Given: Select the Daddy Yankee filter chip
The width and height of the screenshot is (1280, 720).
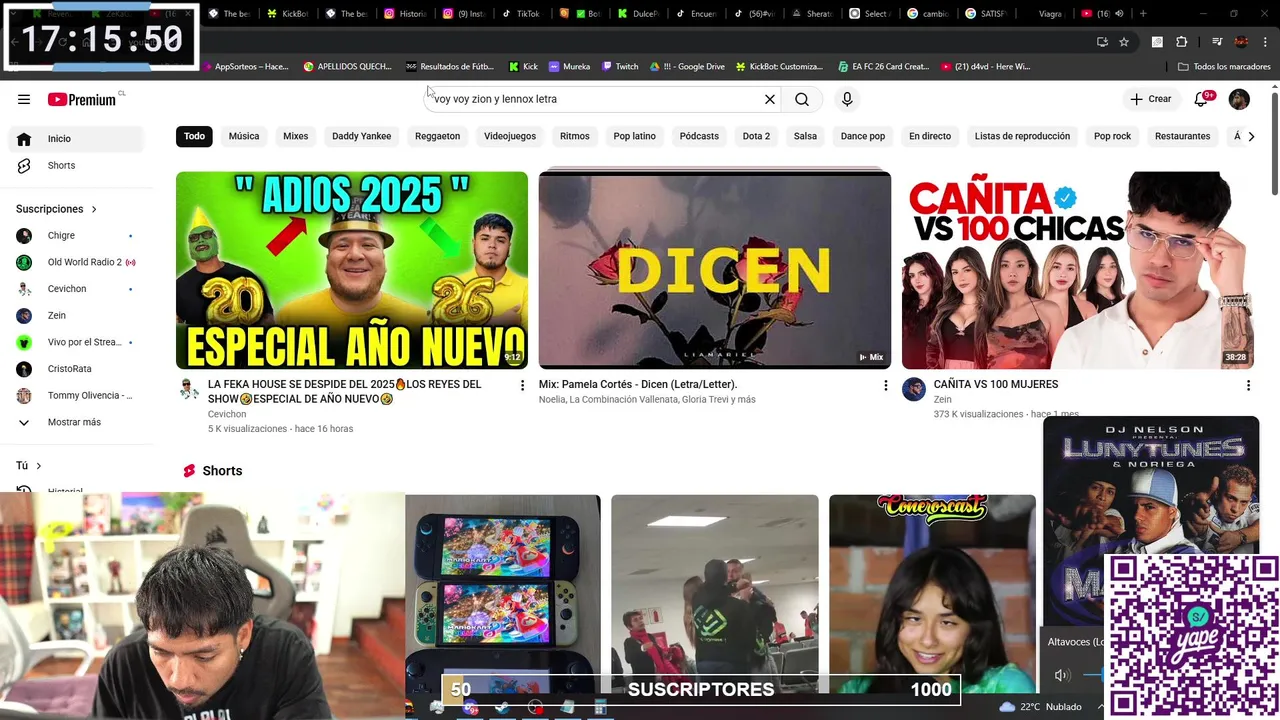Looking at the screenshot, I should pyautogui.click(x=362, y=136).
